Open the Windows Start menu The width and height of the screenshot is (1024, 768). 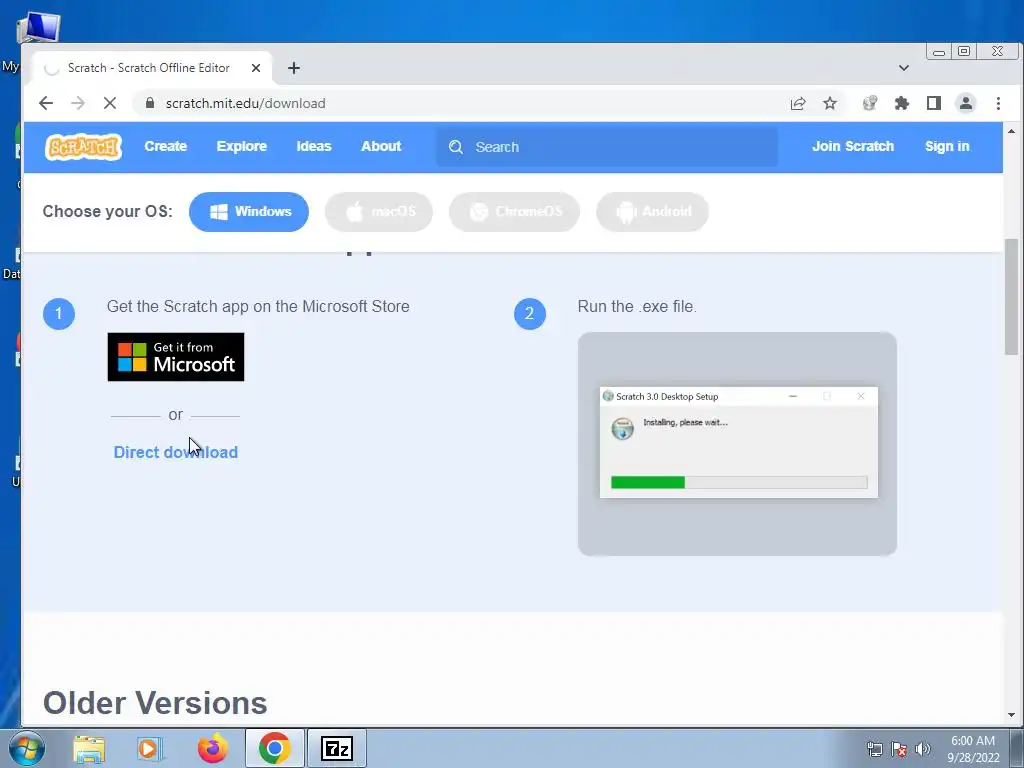[x=27, y=748]
